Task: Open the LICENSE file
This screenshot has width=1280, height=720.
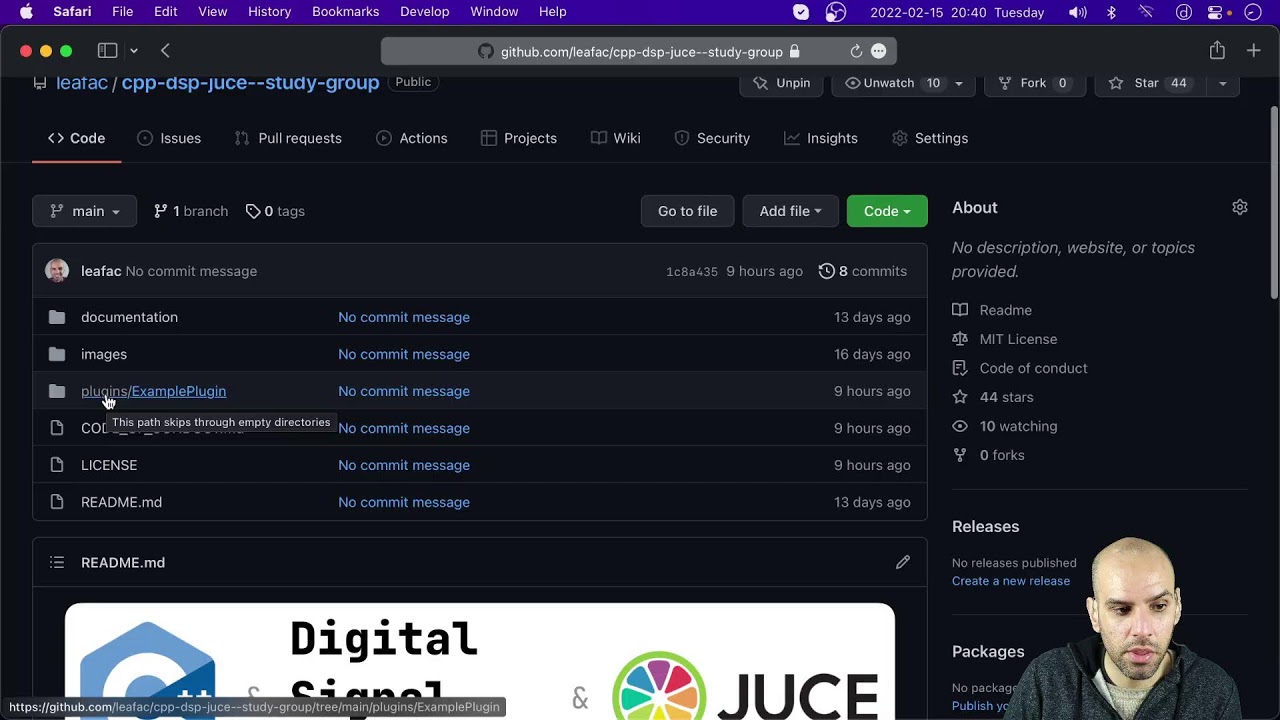Action: [109, 465]
